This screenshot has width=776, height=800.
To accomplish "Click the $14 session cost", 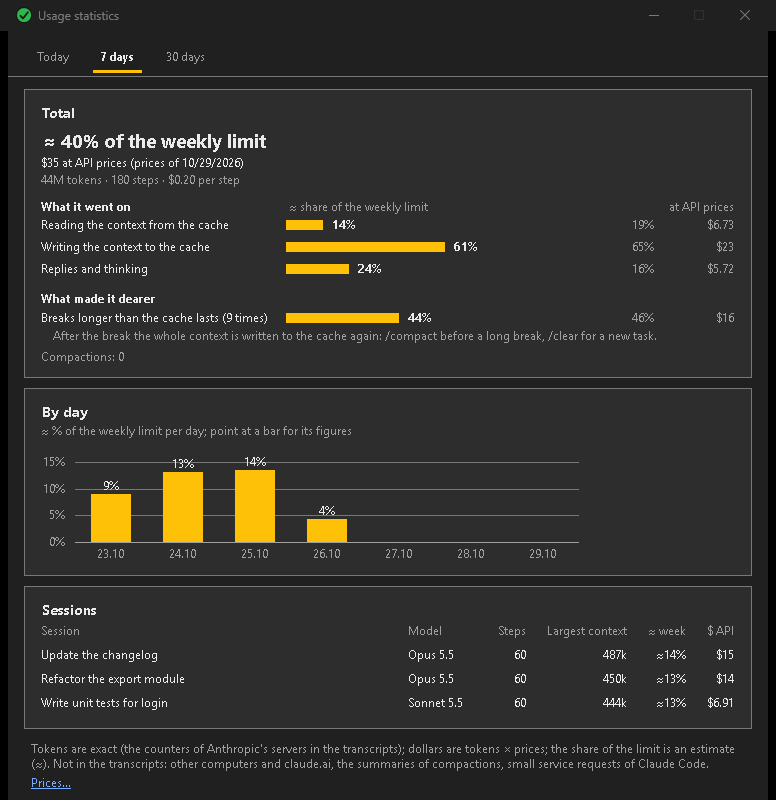I will [725, 679].
